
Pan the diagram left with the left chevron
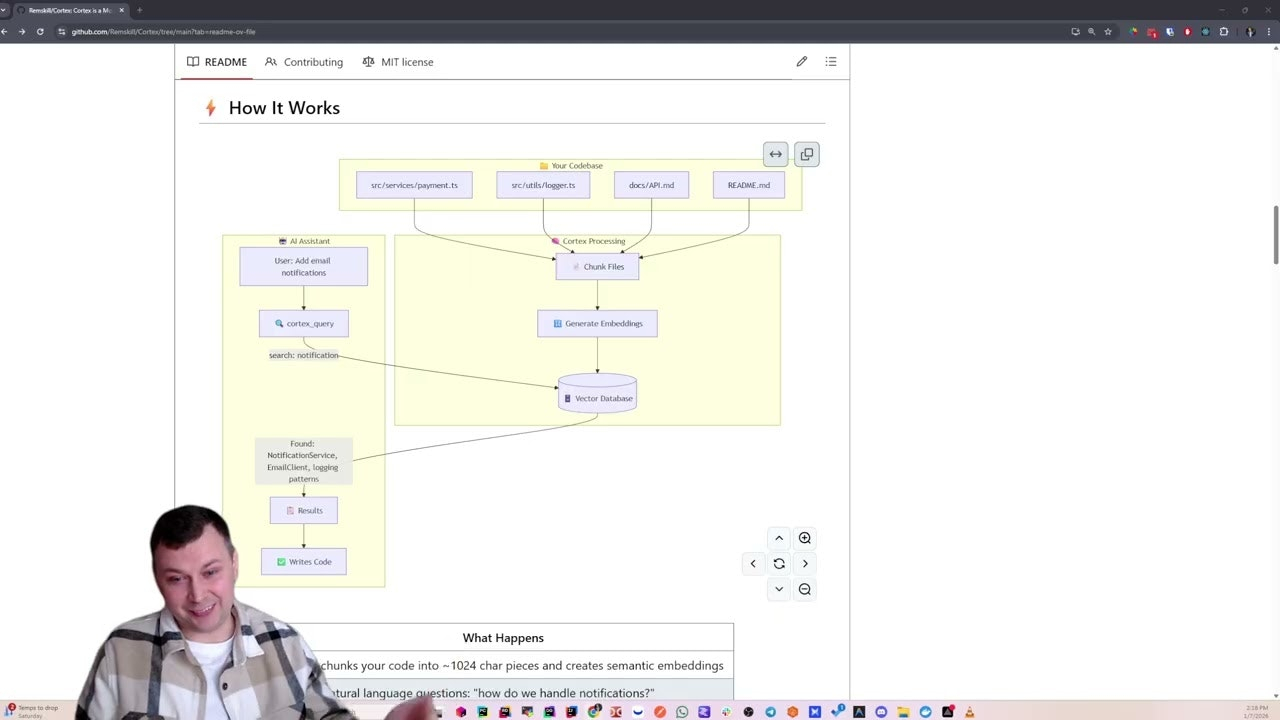click(753, 563)
